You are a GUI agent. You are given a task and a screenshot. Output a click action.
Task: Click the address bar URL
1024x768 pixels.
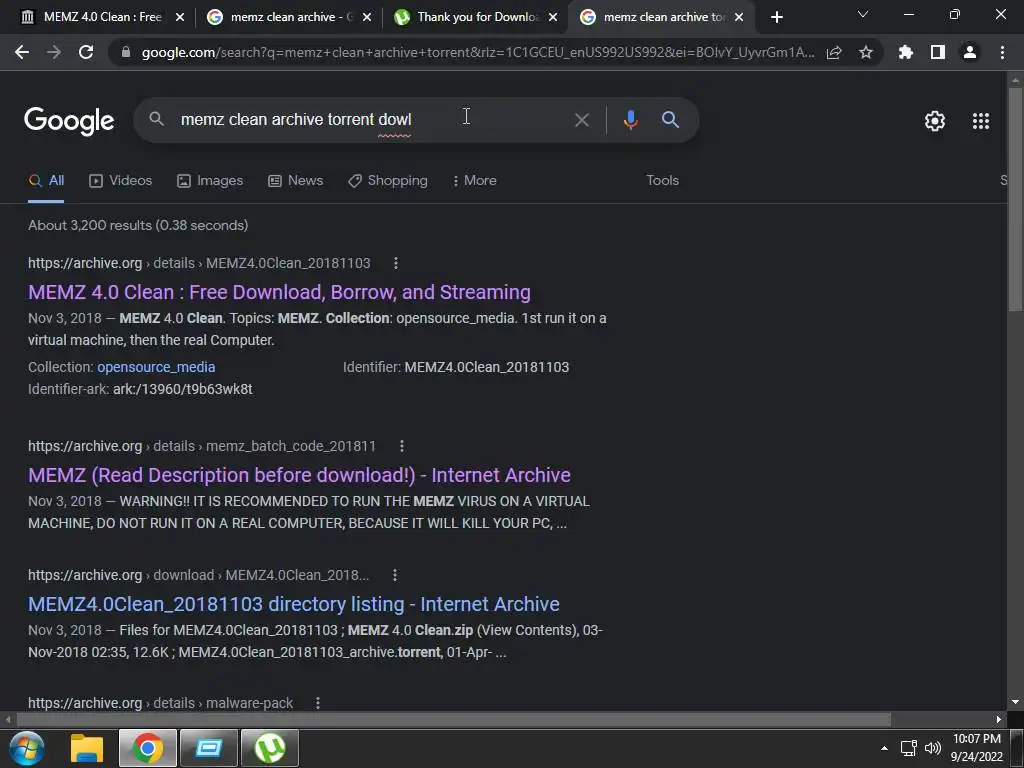tap(477, 52)
